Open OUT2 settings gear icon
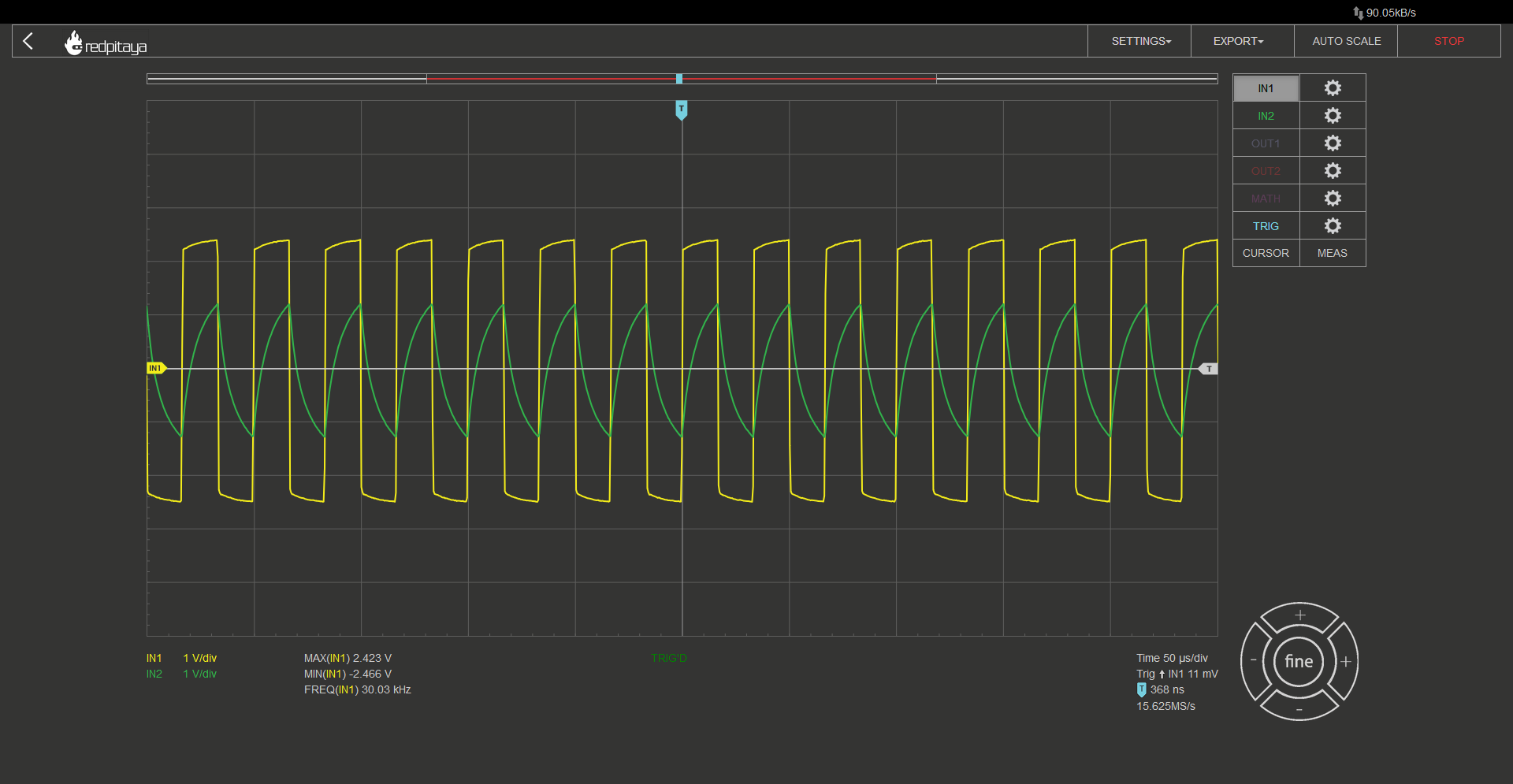 [x=1333, y=171]
